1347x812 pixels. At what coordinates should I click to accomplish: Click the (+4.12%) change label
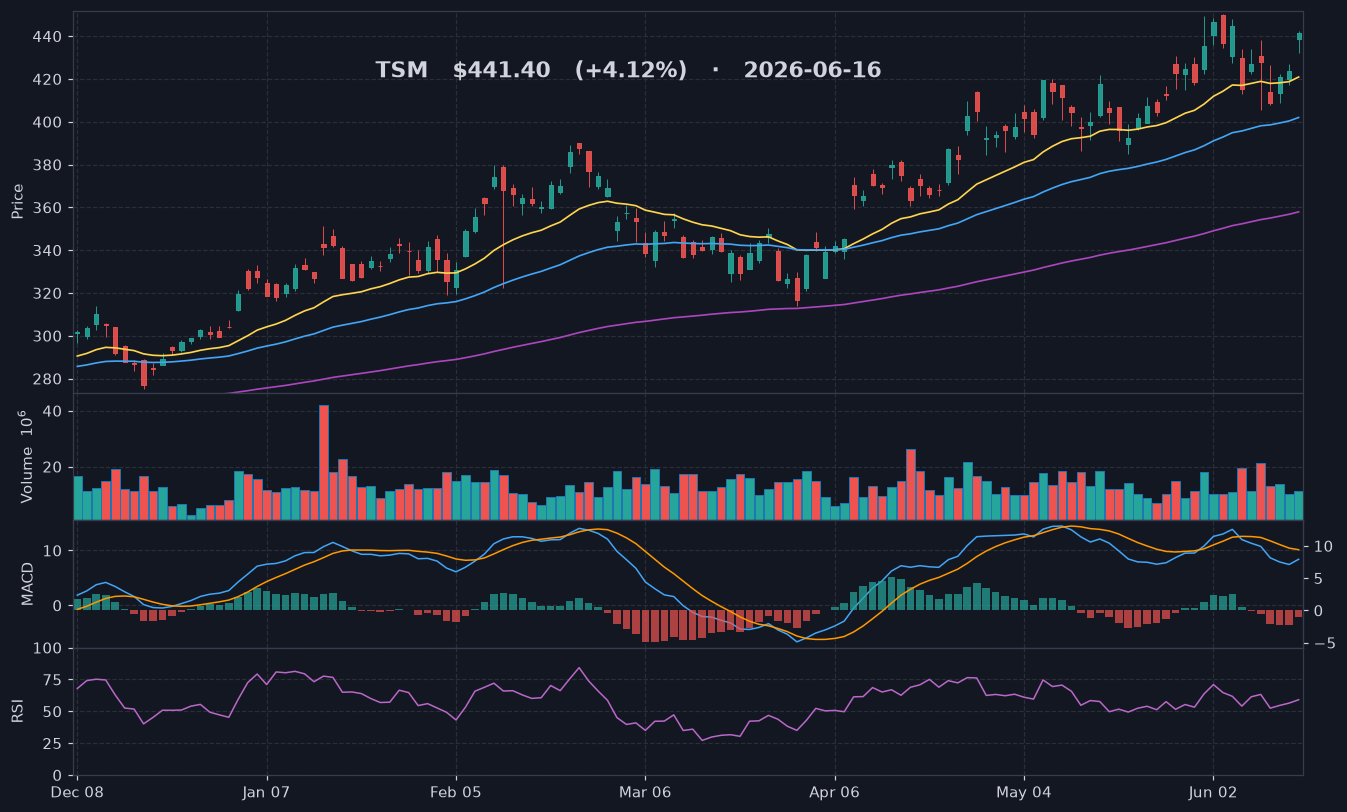tap(631, 70)
